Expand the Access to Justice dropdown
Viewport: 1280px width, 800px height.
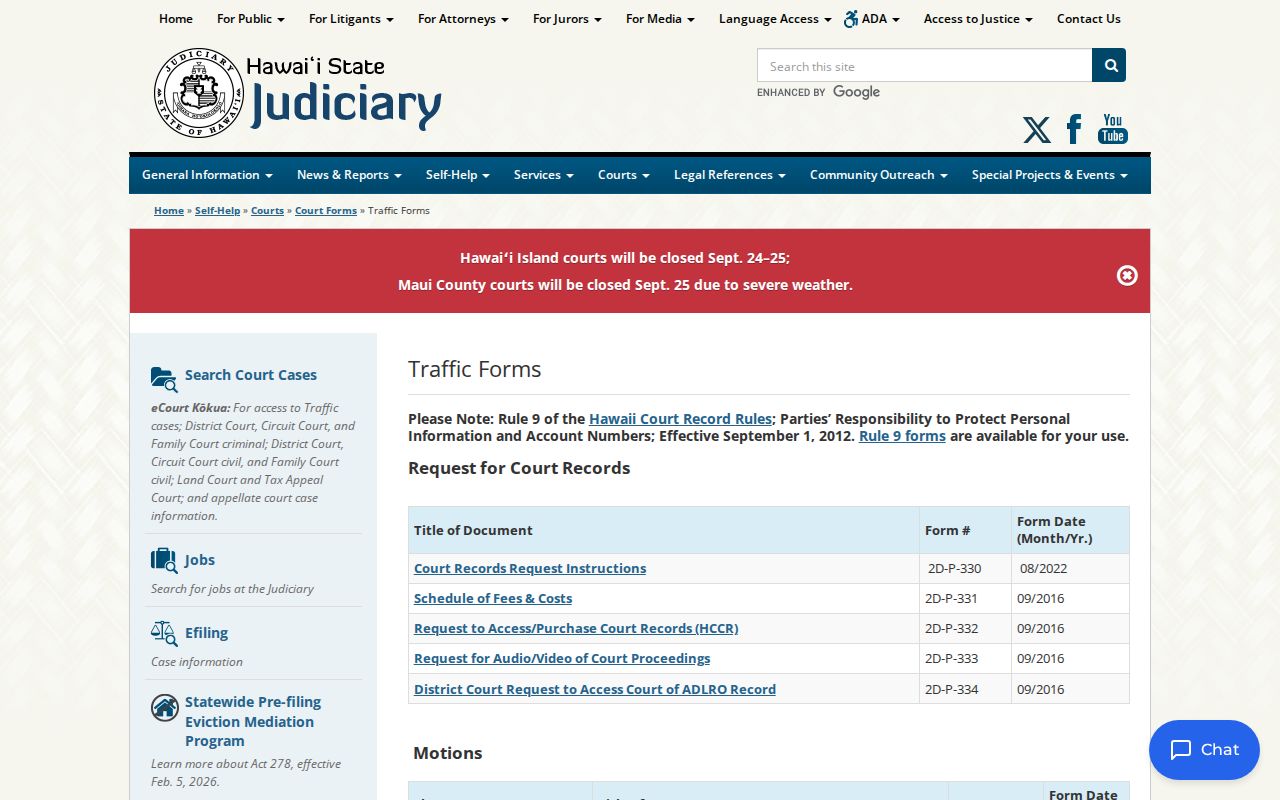tap(978, 19)
